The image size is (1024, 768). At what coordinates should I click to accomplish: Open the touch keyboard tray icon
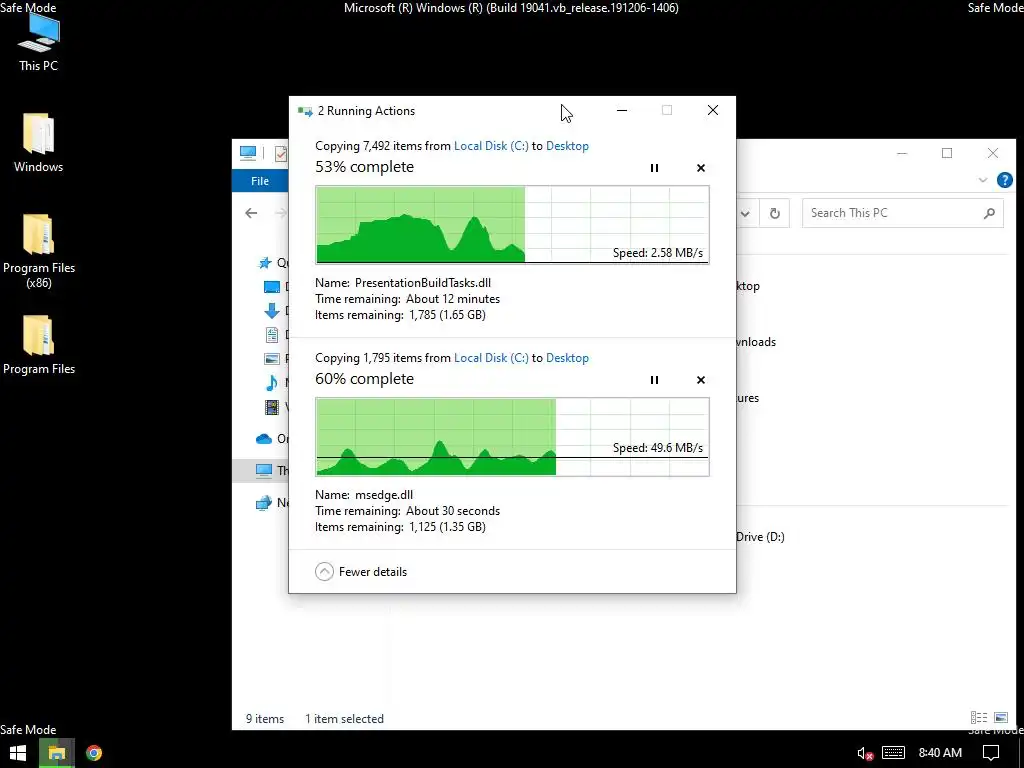pos(893,753)
